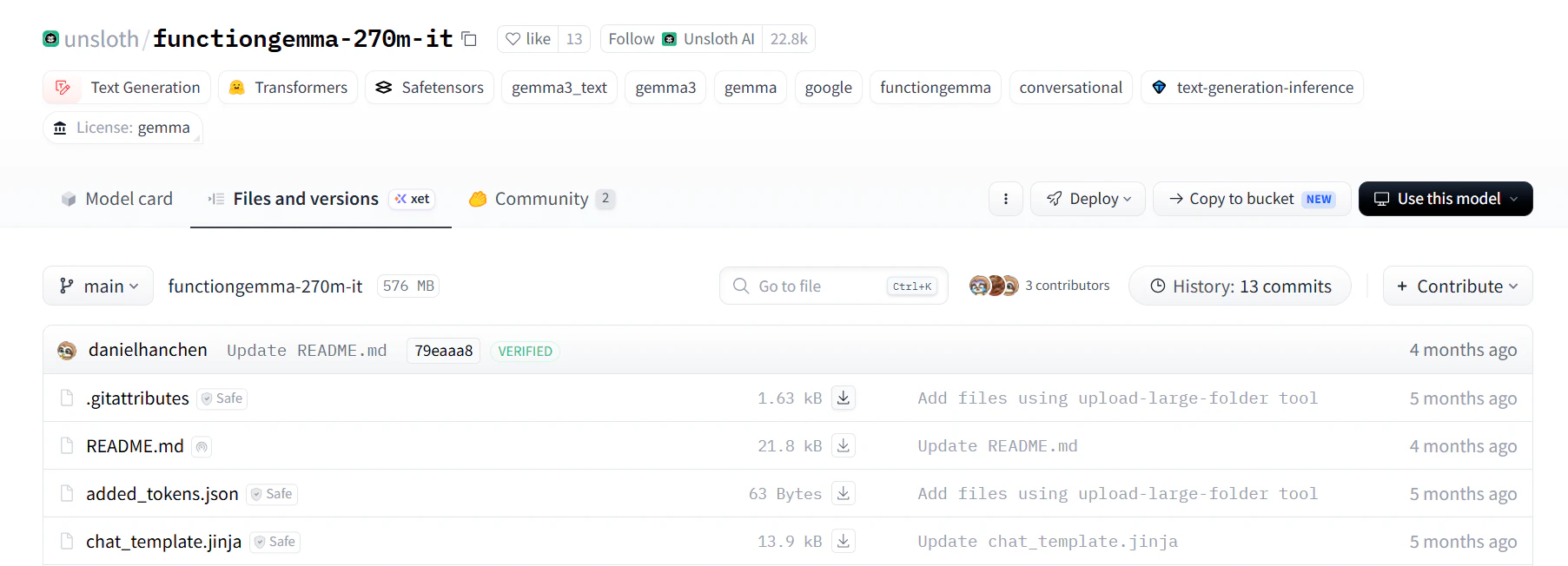Click Safe badge next to chat_template.jinja
1568x566 pixels.
(275, 542)
